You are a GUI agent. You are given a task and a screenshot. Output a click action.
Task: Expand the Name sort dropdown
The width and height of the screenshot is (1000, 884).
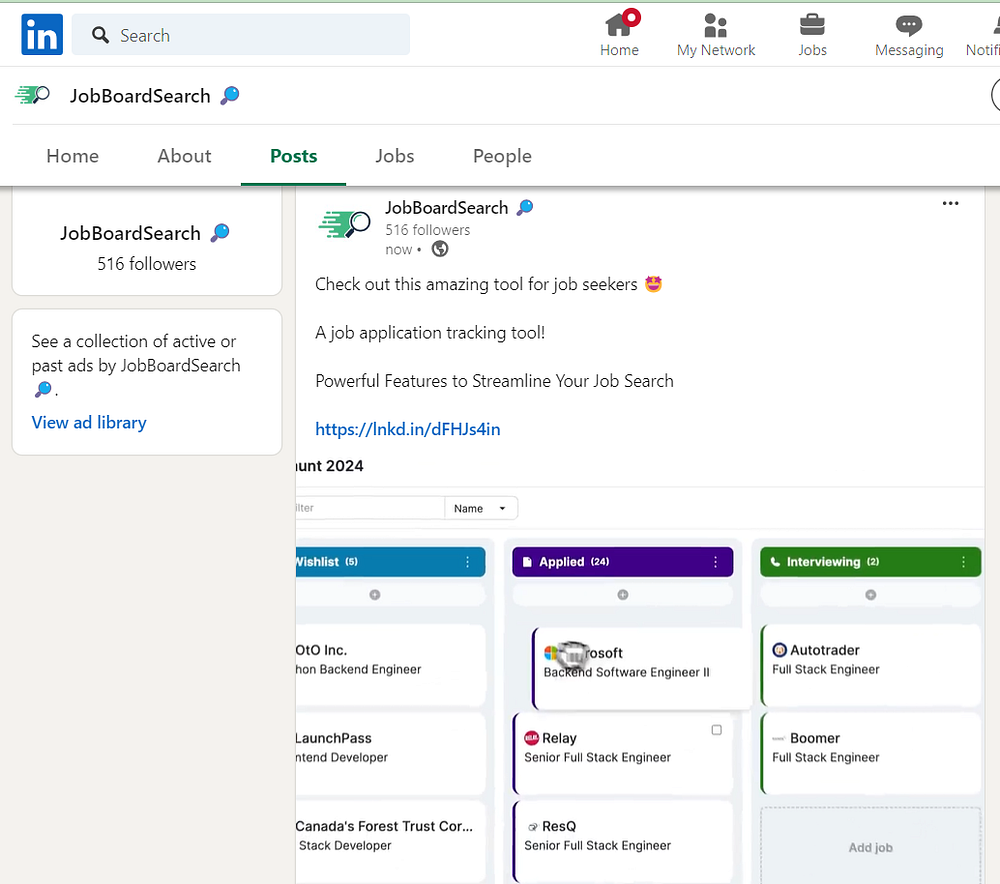[x=481, y=508]
